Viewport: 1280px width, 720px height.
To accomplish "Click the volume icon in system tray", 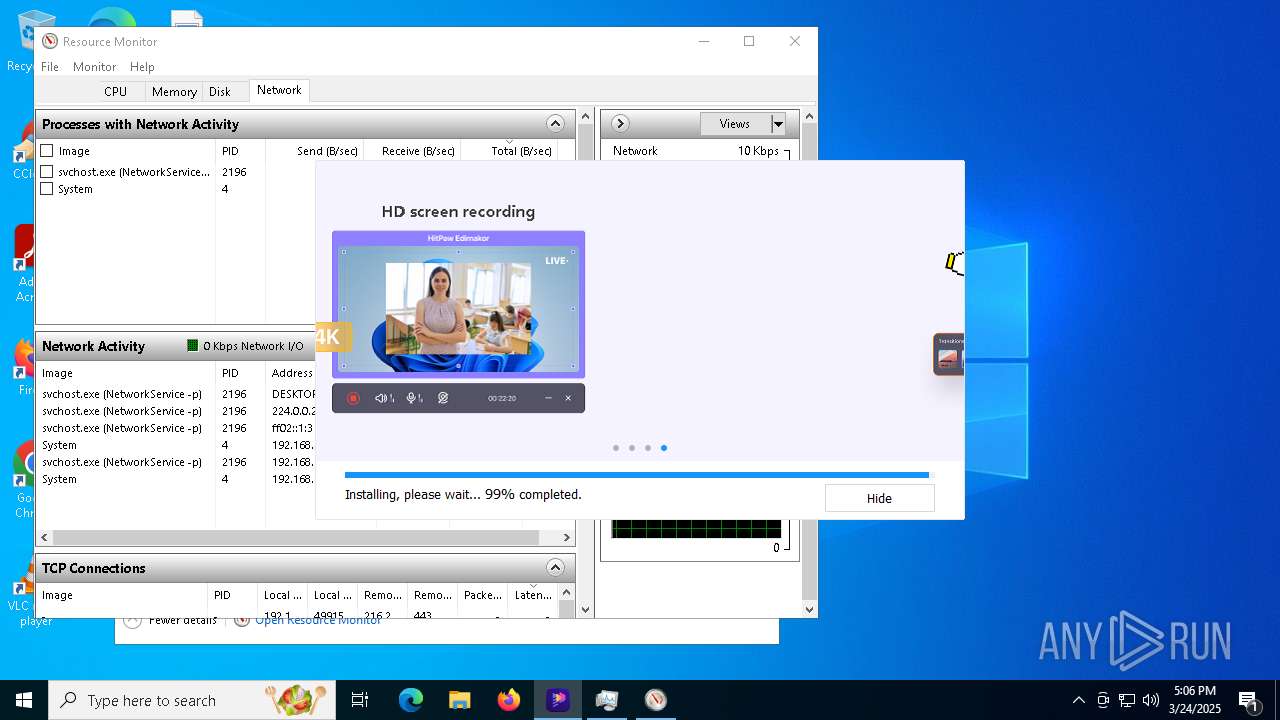I will 1151,700.
